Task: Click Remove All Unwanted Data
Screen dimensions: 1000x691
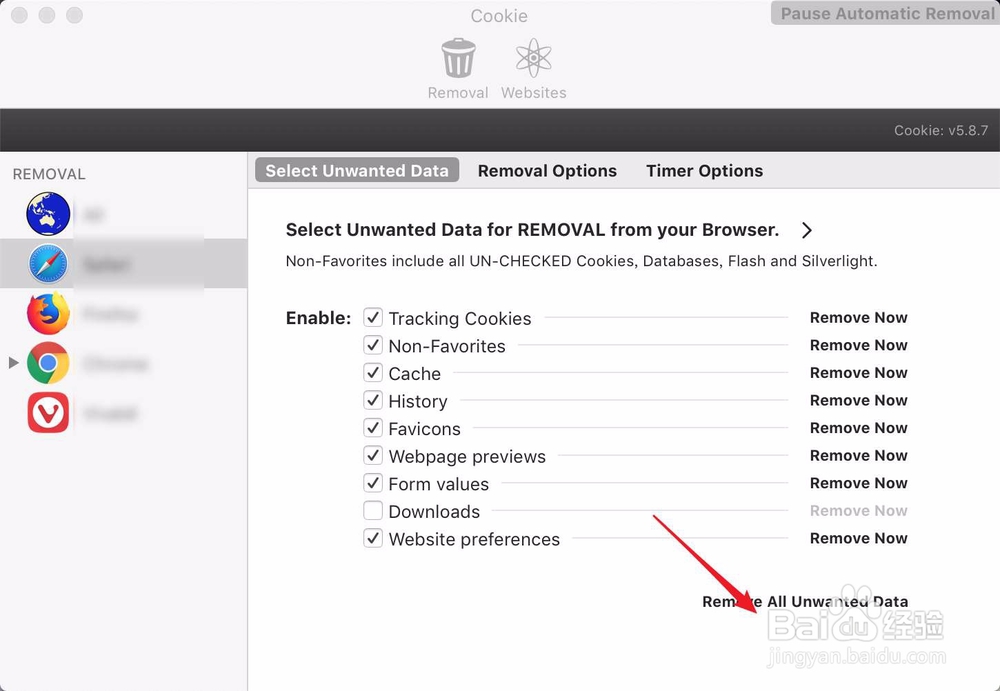Action: point(805,602)
